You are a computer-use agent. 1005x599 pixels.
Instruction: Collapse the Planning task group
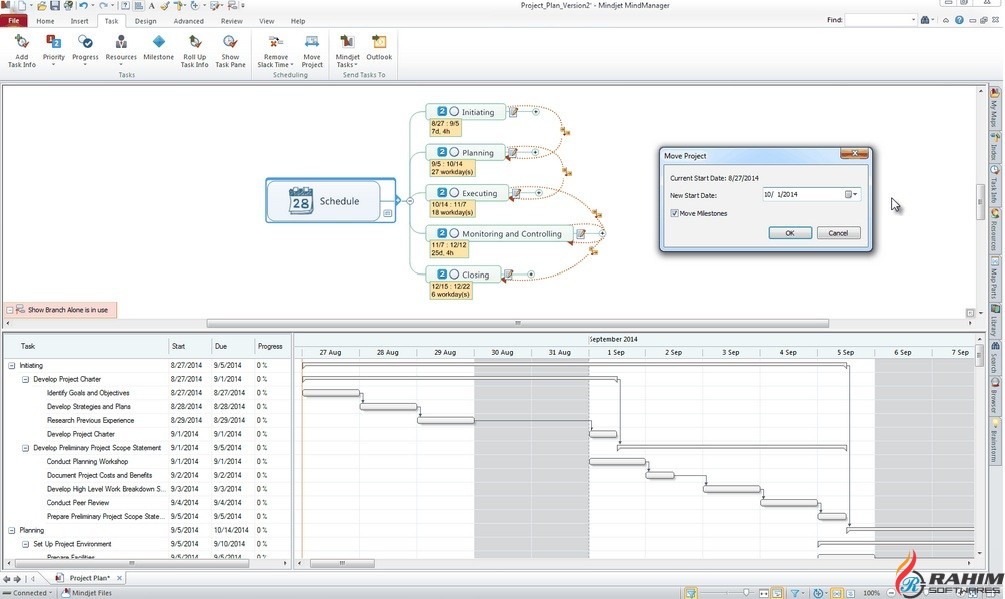[x=12, y=530]
